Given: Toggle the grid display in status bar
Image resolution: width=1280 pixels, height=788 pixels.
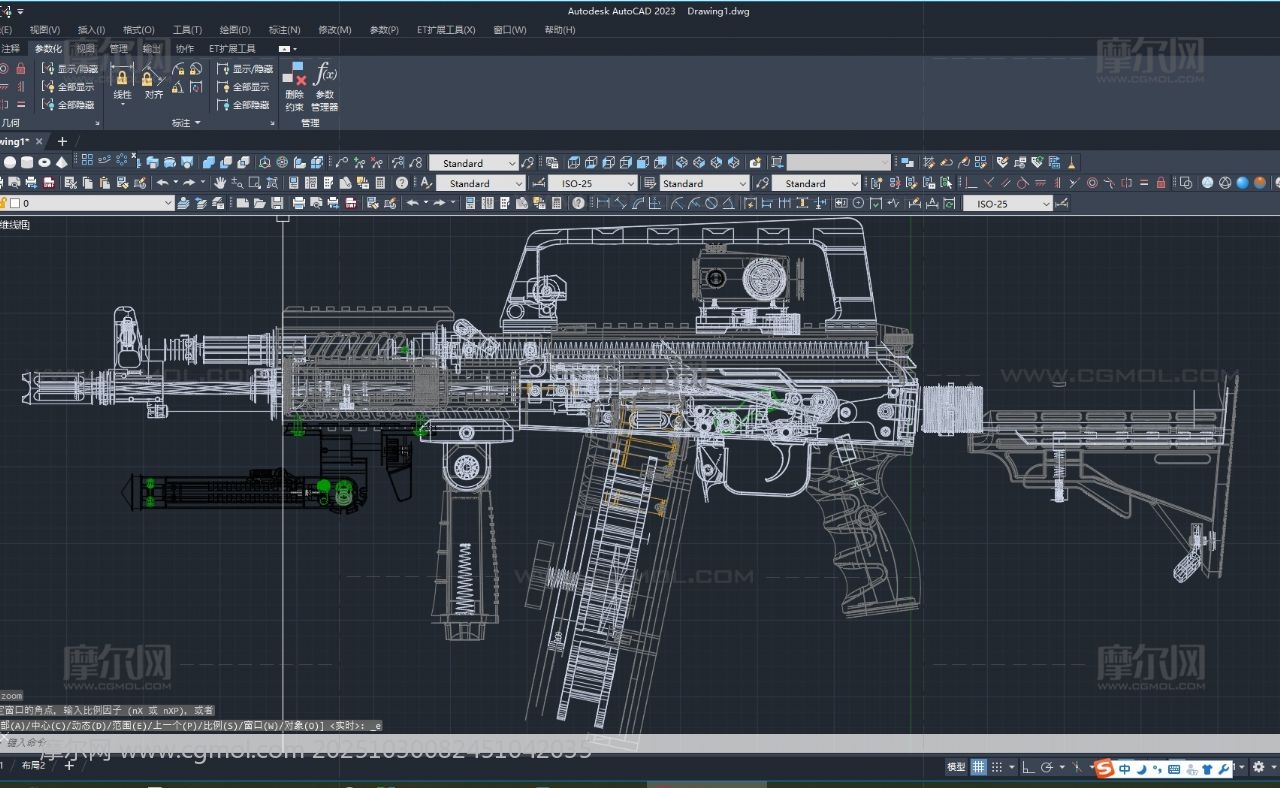Looking at the screenshot, I should [x=979, y=767].
